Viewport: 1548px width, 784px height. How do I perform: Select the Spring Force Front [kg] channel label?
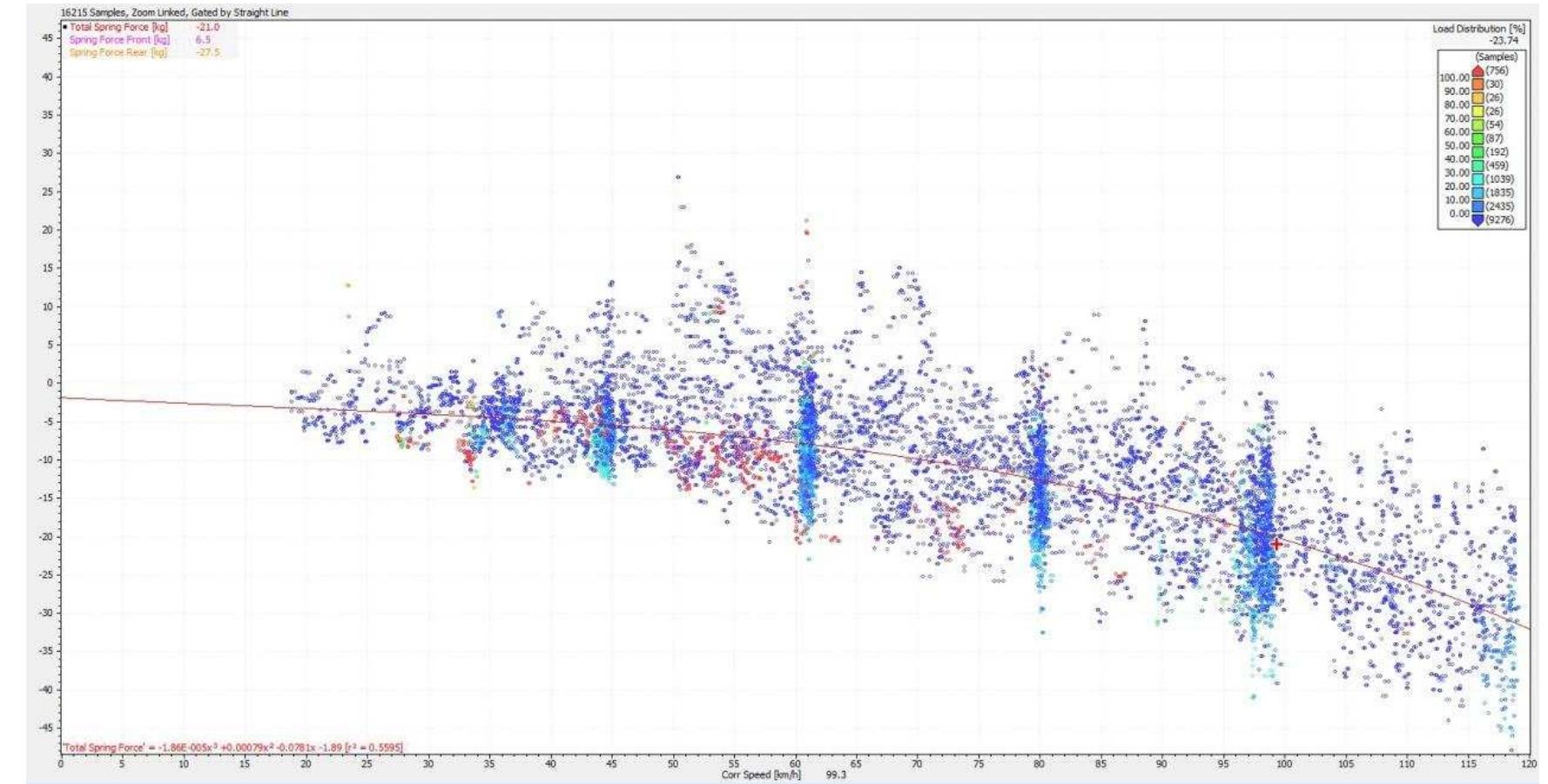pyautogui.click(x=119, y=40)
